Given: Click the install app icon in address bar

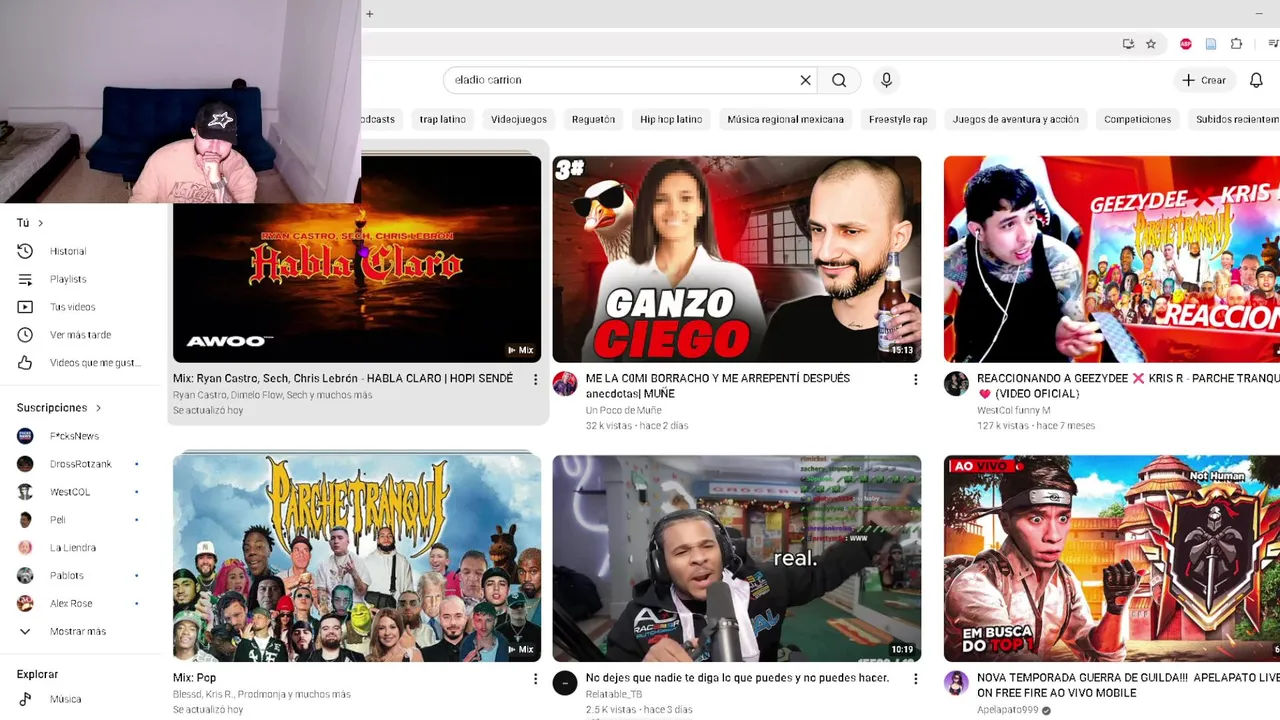Looking at the screenshot, I should tap(1128, 44).
